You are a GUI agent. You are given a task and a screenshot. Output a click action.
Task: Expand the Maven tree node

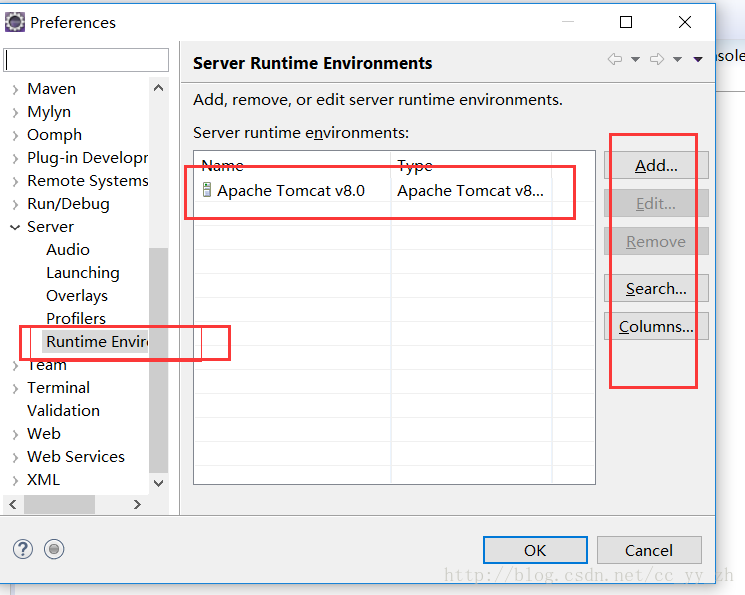(x=15, y=89)
